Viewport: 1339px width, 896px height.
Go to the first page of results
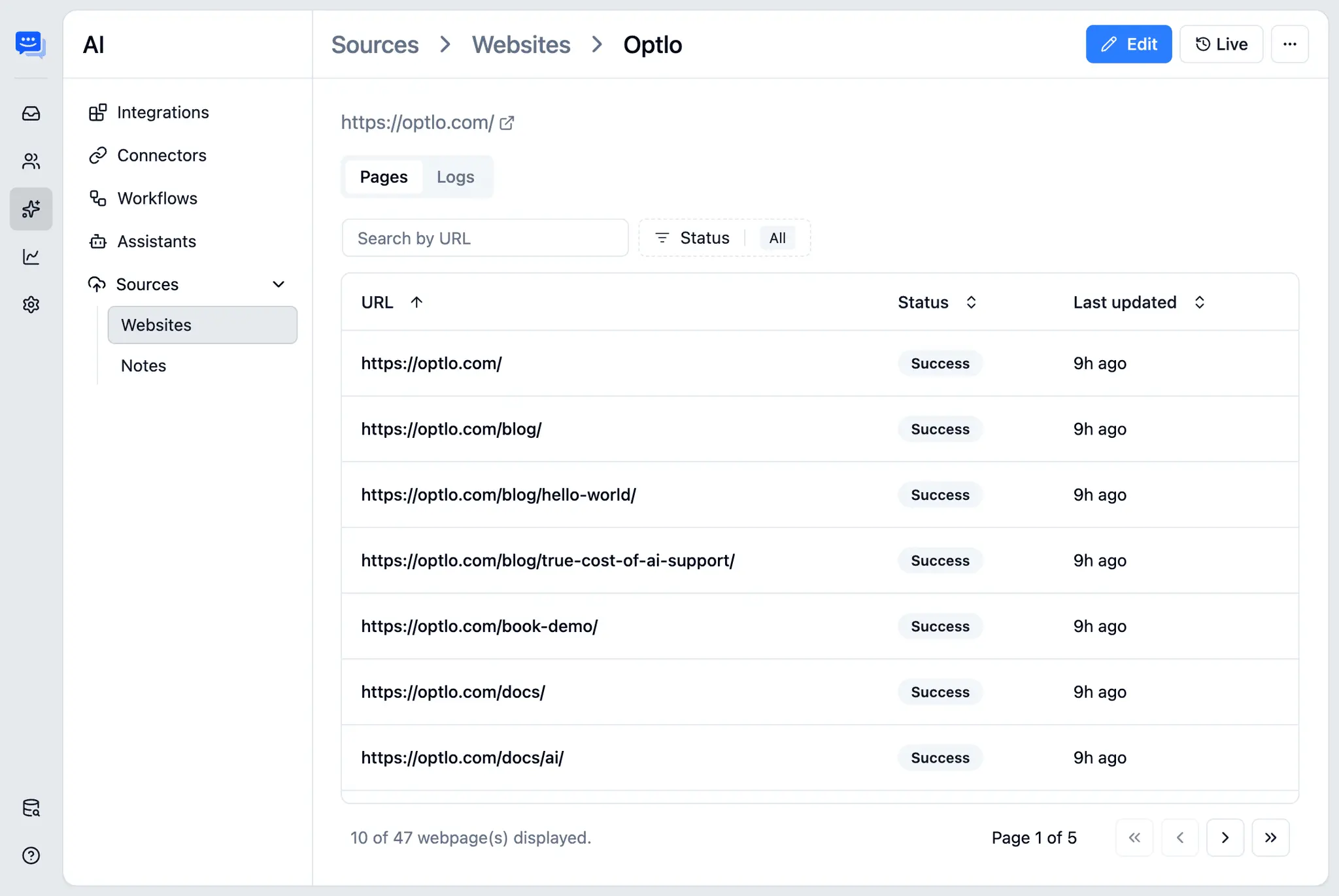[x=1134, y=837]
